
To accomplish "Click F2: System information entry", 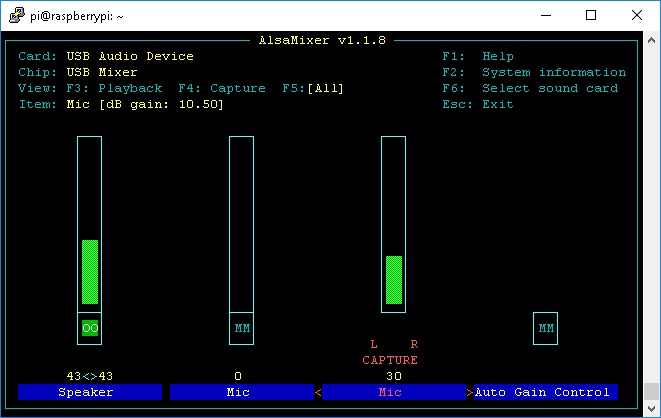I will (x=534, y=72).
